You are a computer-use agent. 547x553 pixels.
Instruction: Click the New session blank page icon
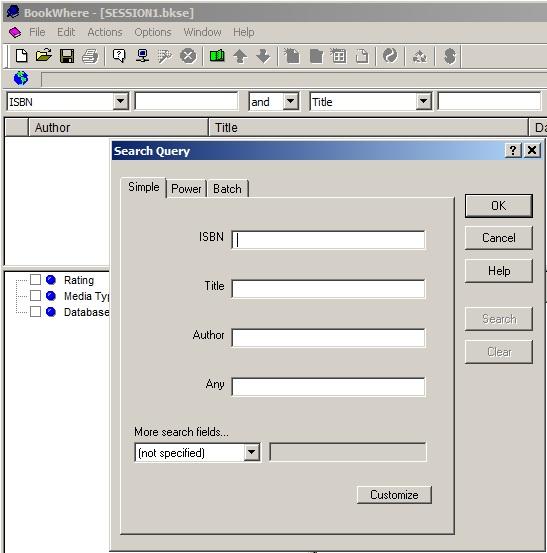[22, 56]
